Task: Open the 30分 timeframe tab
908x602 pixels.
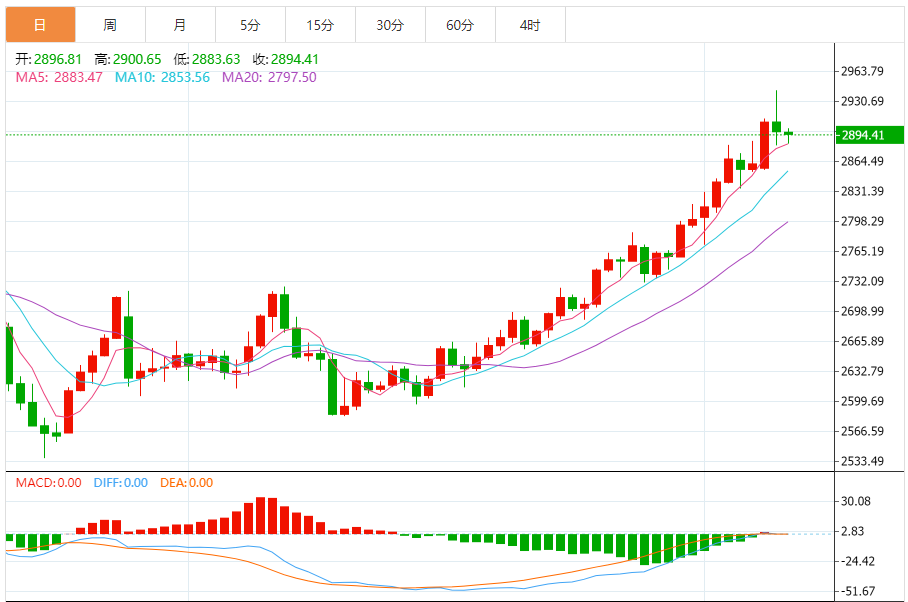Action: 390,25
